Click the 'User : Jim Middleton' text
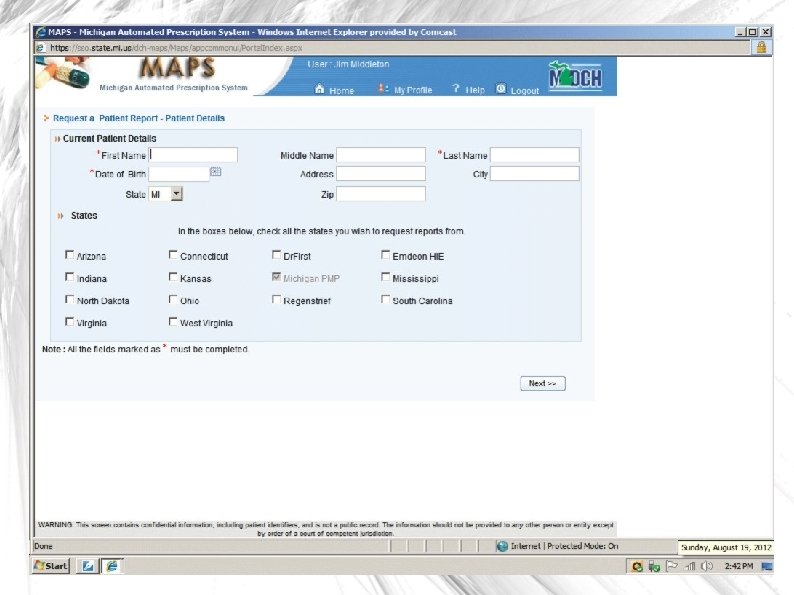The width and height of the screenshot is (794, 595). tap(348, 64)
